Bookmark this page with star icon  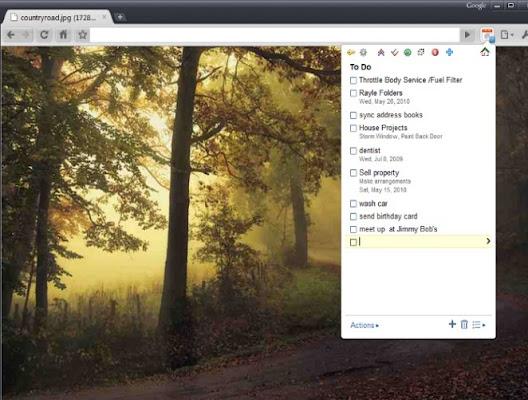pyautogui.click(x=82, y=35)
